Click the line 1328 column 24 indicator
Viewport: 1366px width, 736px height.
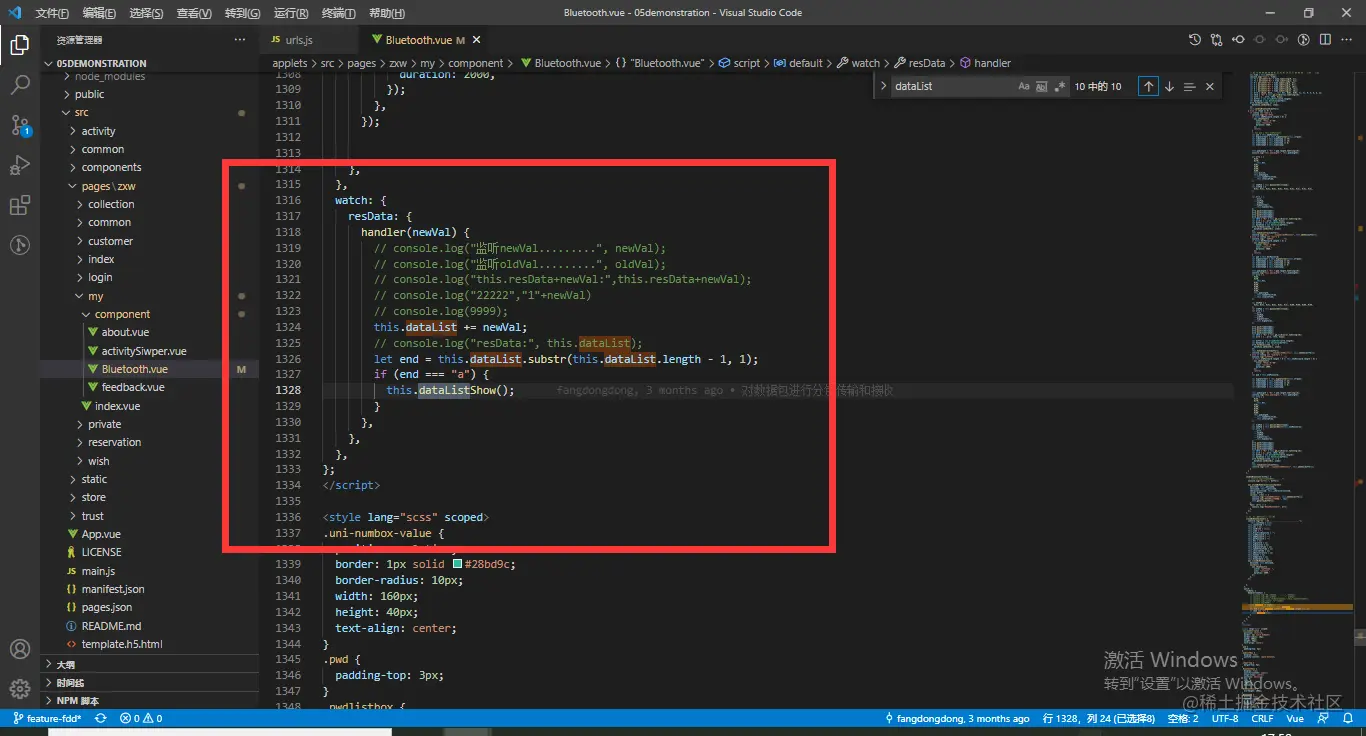(1099, 718)
